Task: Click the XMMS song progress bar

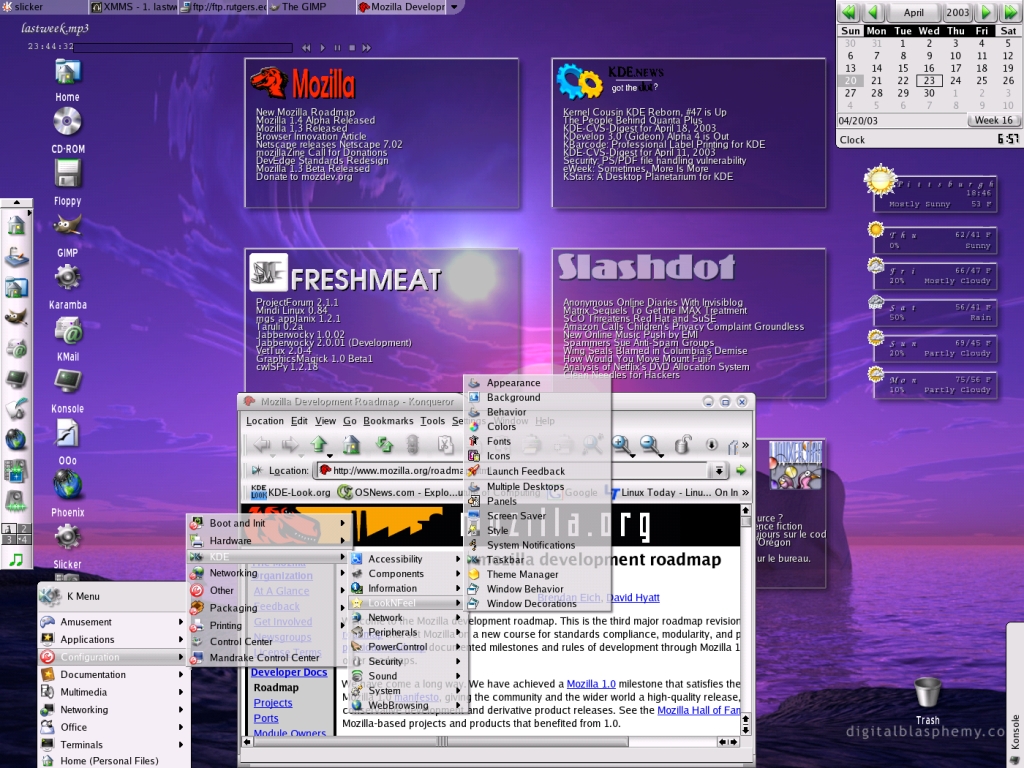Action: click(x=183, y=48)
